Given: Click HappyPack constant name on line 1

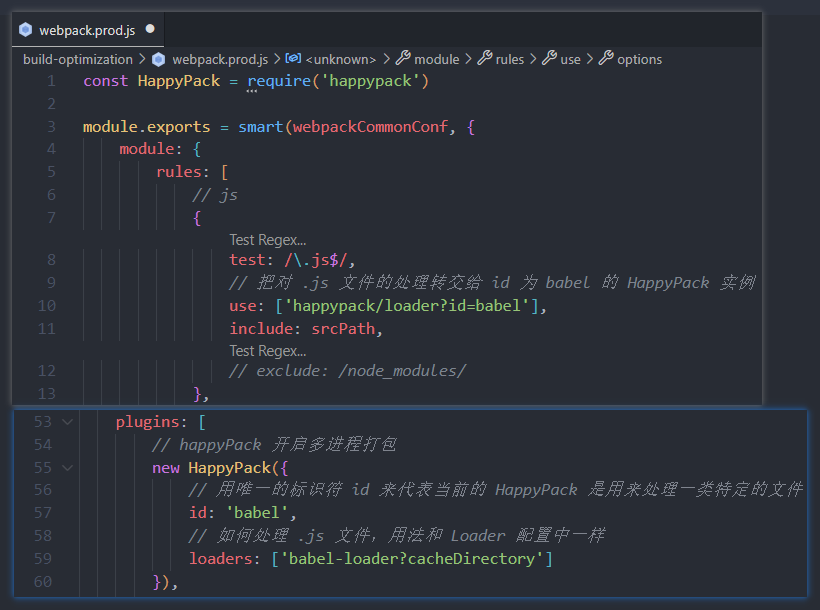Looking at the screenshot, I should tap(179, 81).
